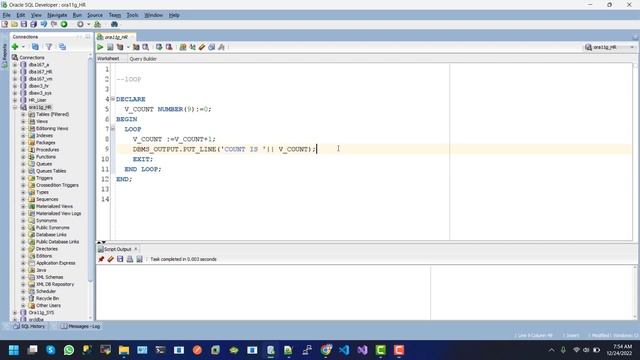Click the EXIT; line in the editor
Image resolution: width=640 pixels, height=360 pixels.
pyautogui.click(x=143, y=159)
